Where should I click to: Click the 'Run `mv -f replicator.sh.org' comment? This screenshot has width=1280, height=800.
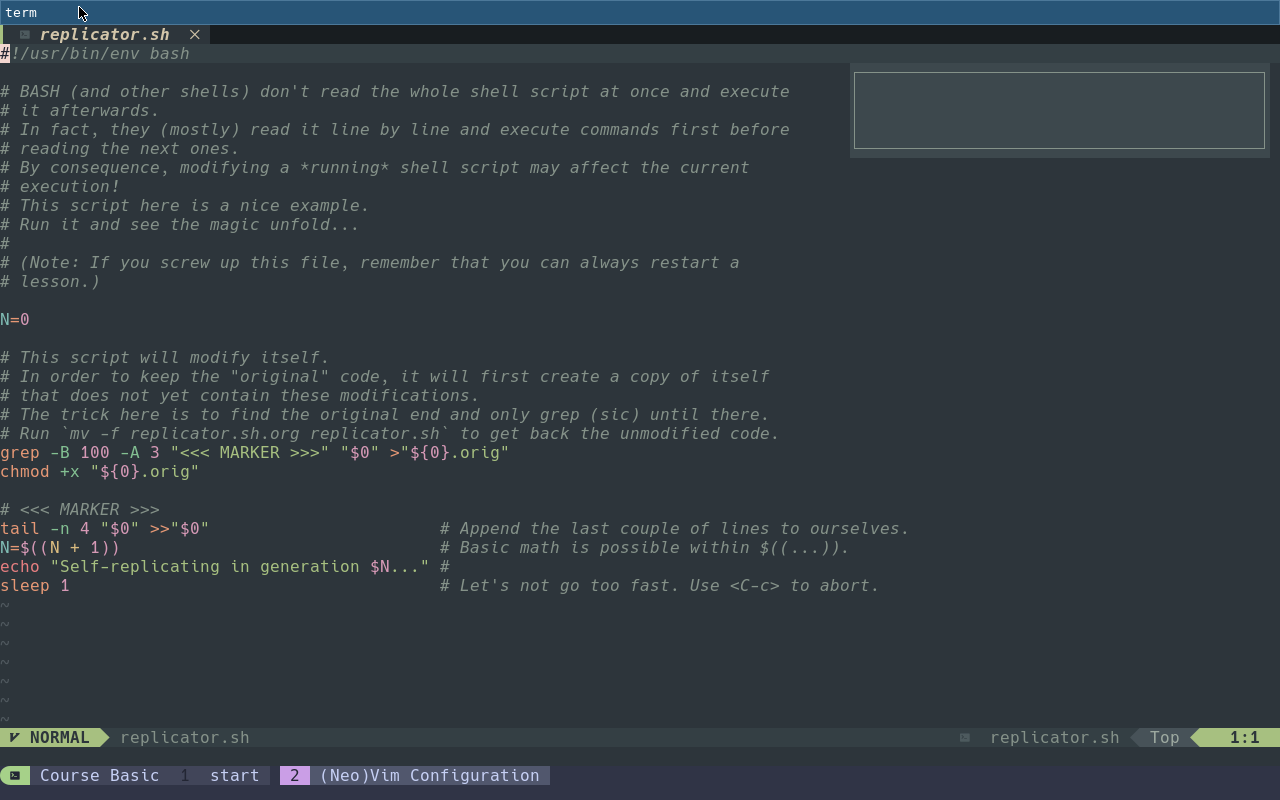[x=390, y=433]
